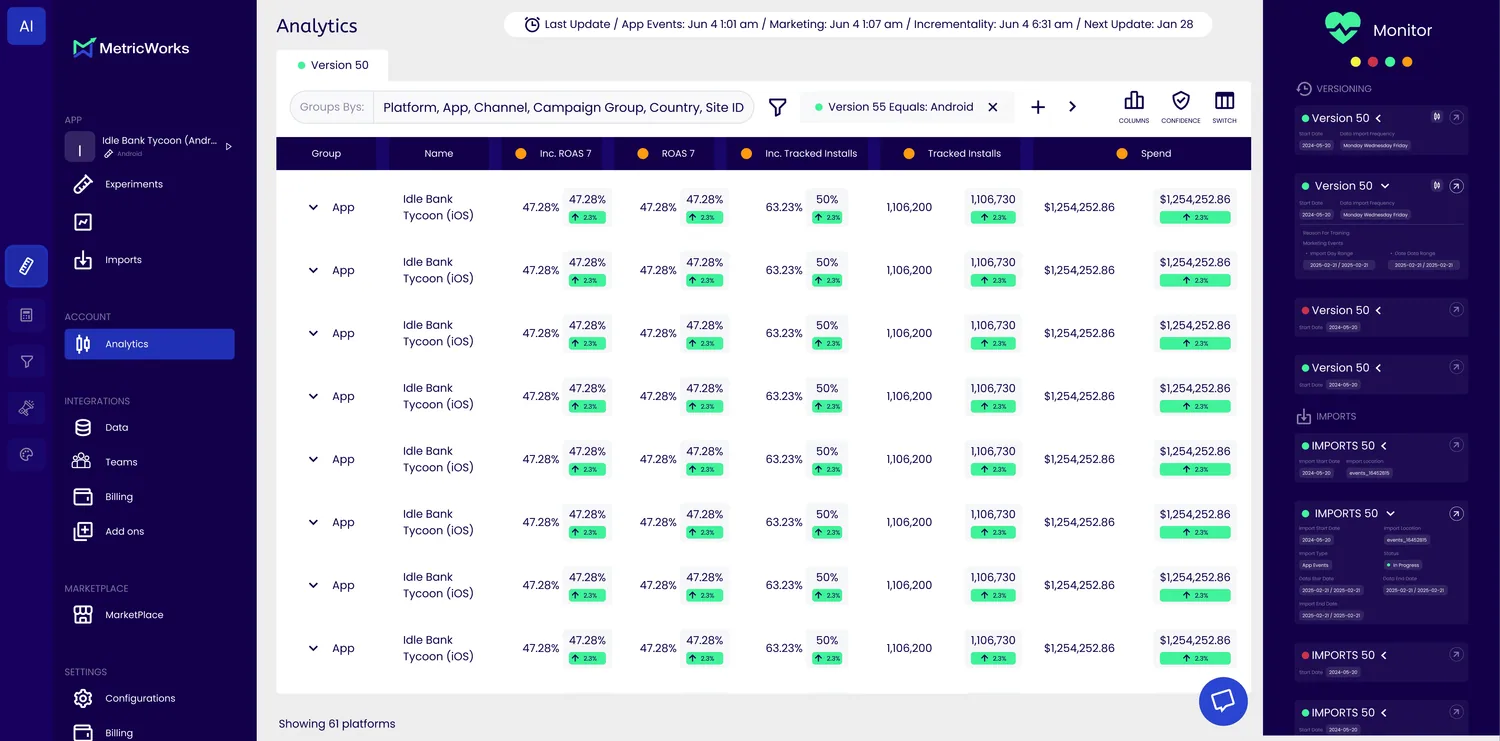Expand the red-dot Version 50 card

(x=1378, y=310)
